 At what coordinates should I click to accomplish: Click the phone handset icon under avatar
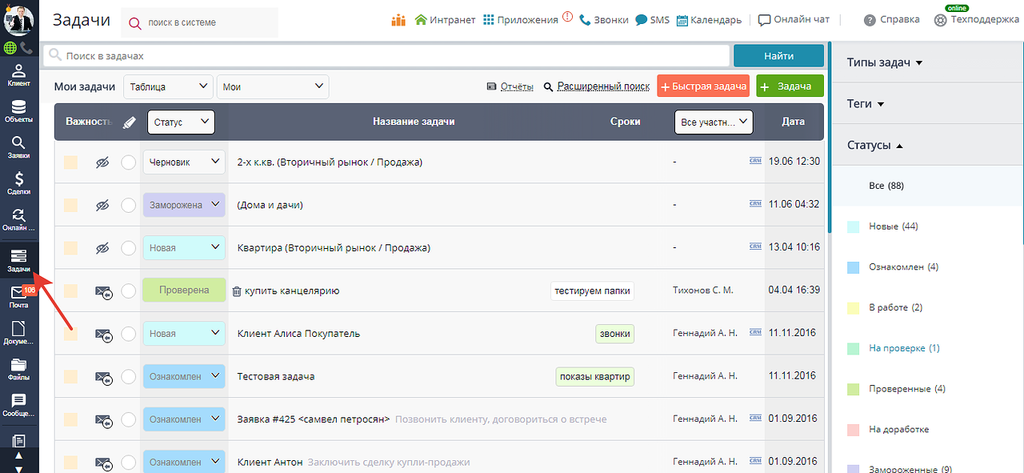pyautogui.click(x=27, y=48)
